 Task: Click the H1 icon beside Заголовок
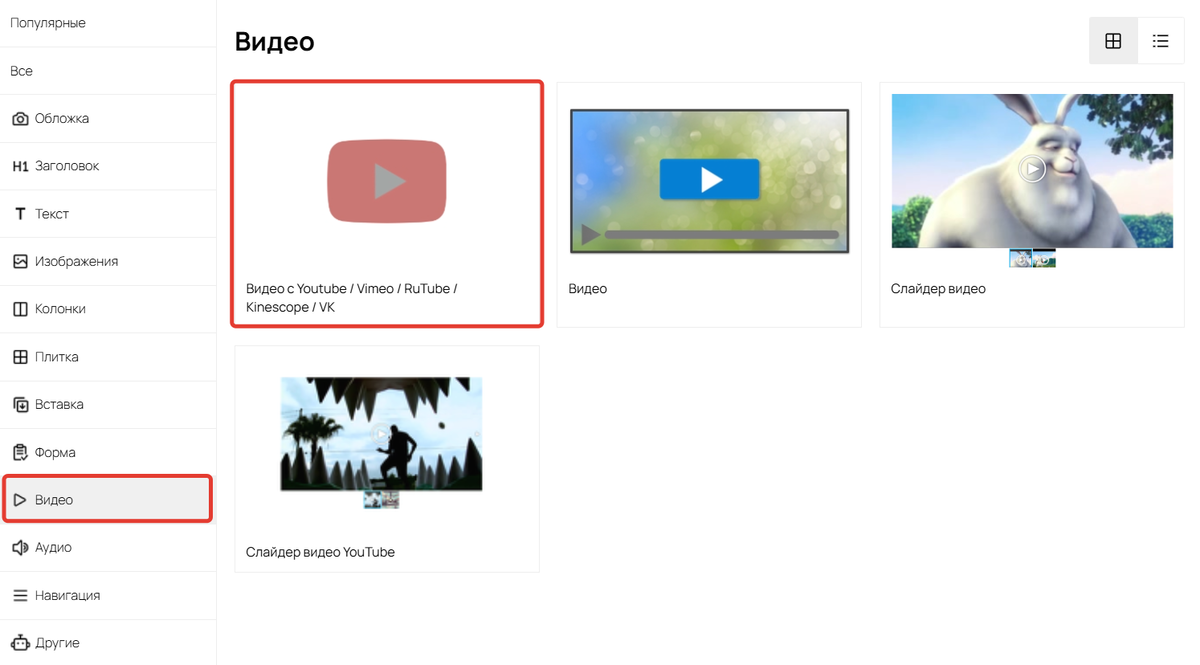pyautogui.click(x=20, y=166)
